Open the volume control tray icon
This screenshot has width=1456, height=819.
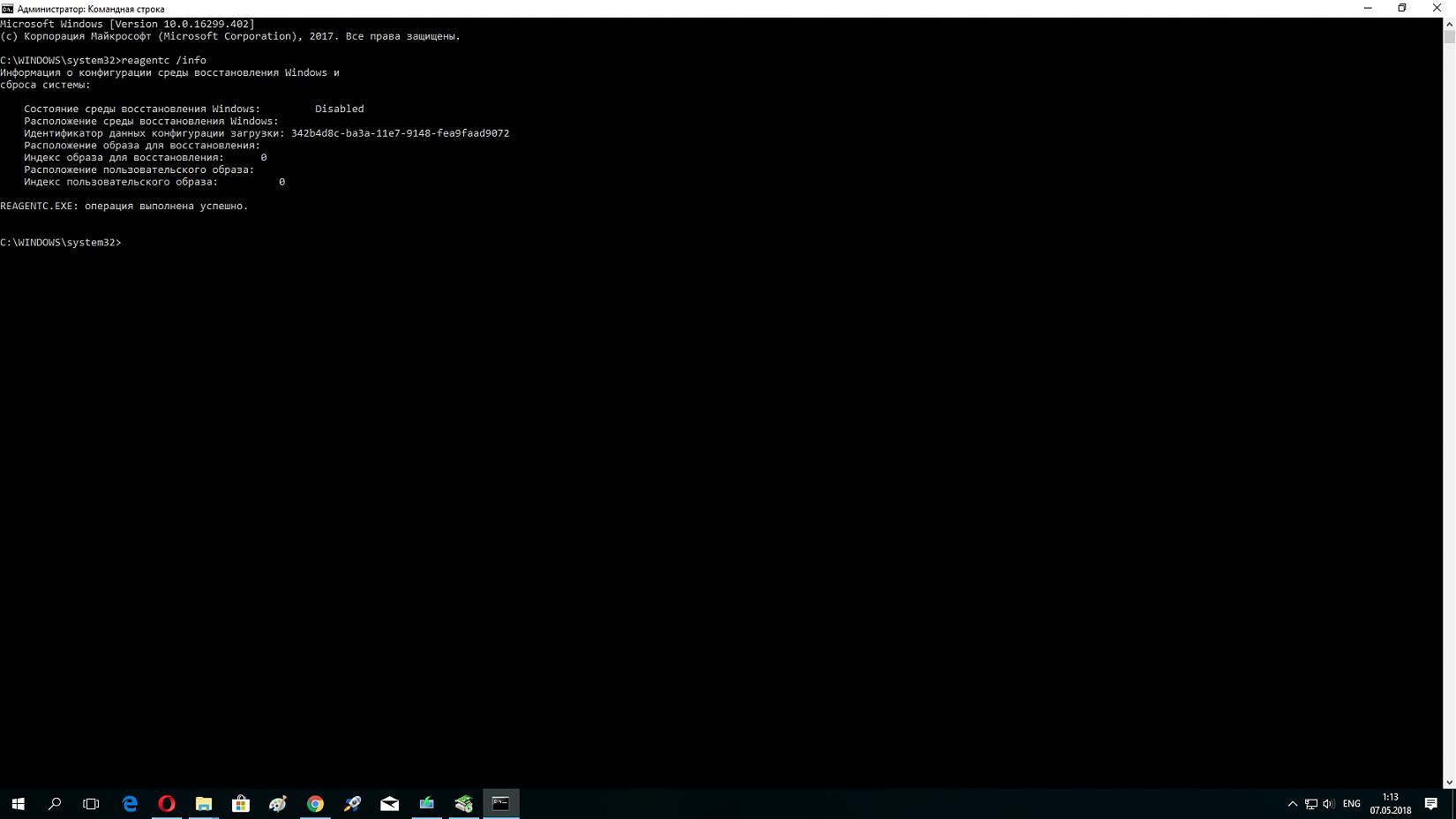[1328, 804]
